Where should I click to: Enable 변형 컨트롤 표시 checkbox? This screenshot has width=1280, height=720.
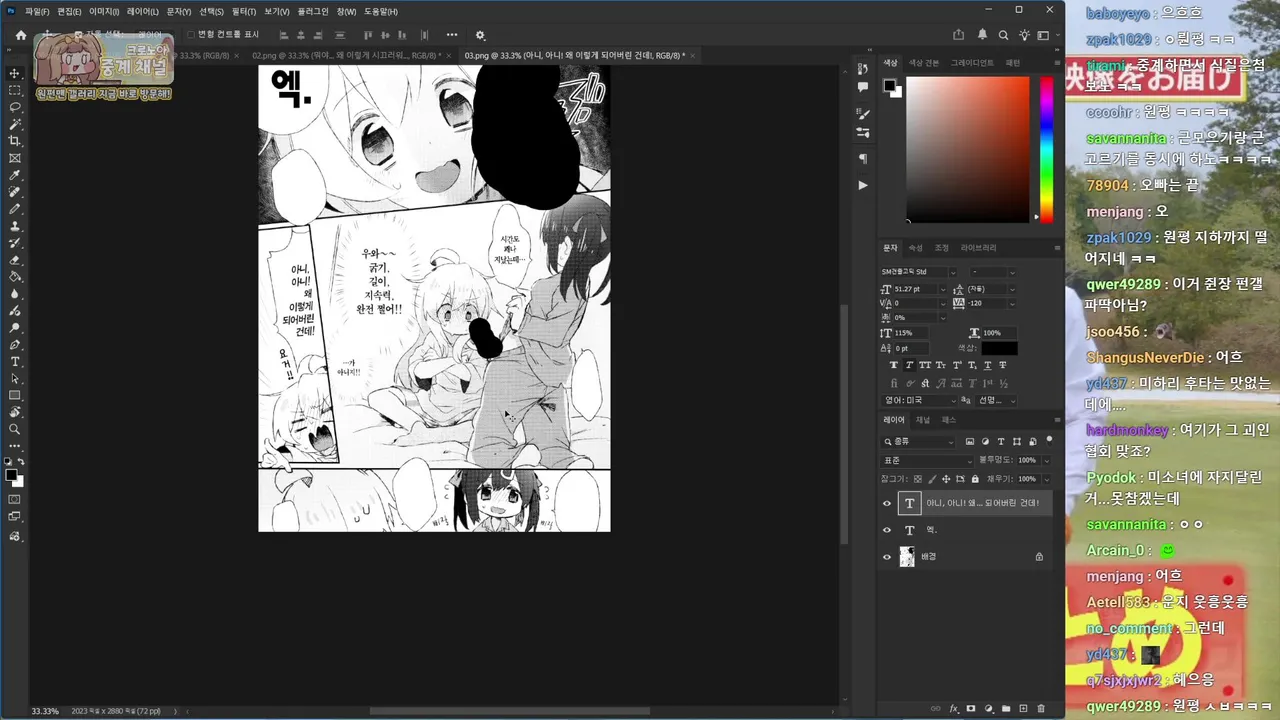[191, 35]
